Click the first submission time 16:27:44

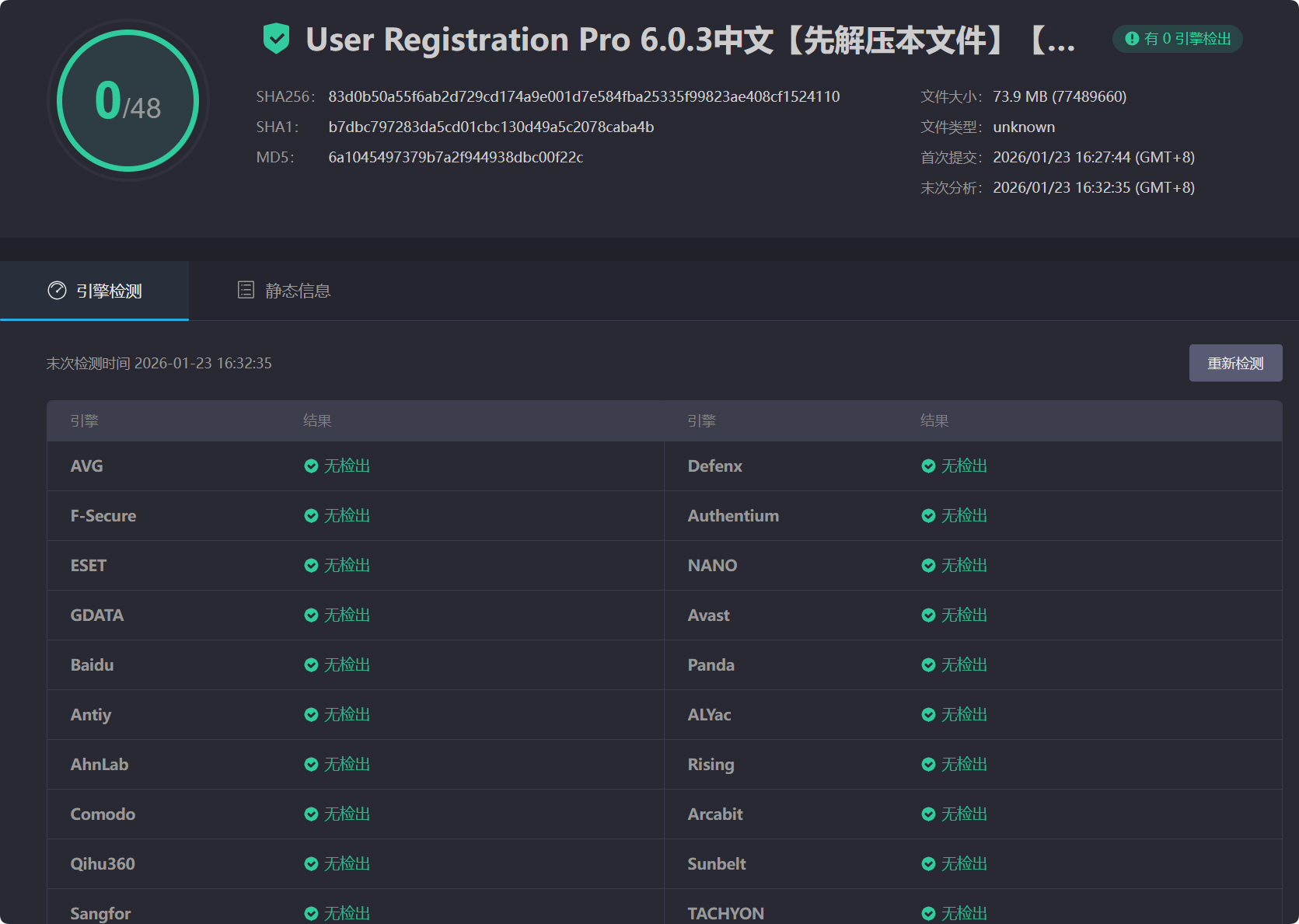[1094, 157]
